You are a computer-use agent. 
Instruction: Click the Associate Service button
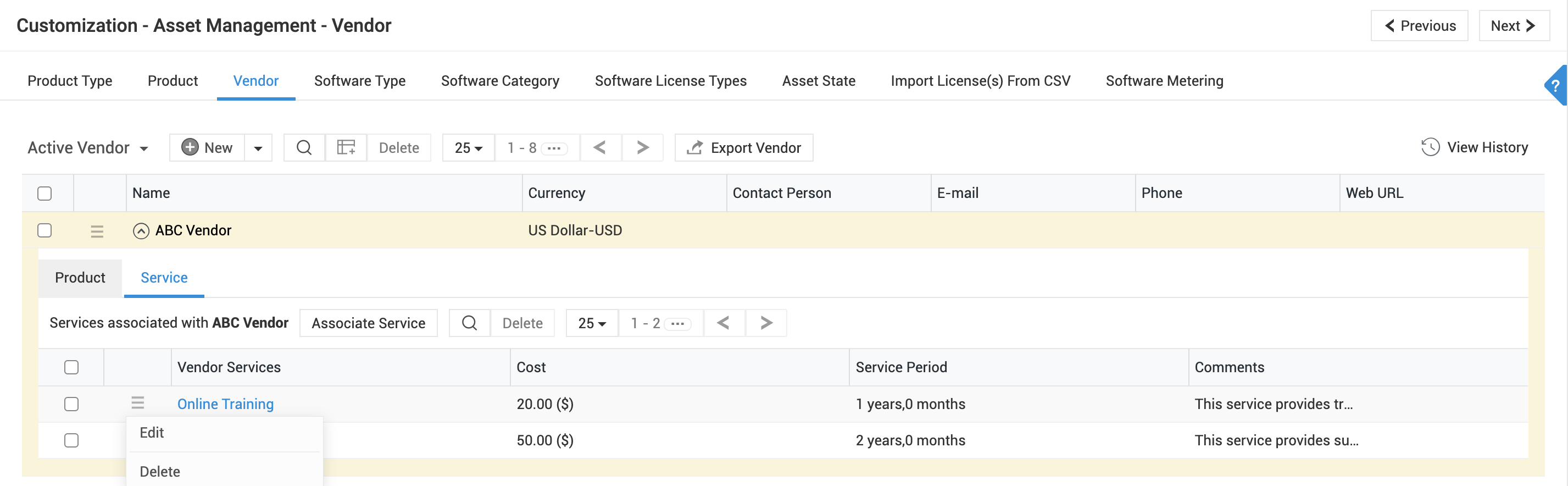368,323
